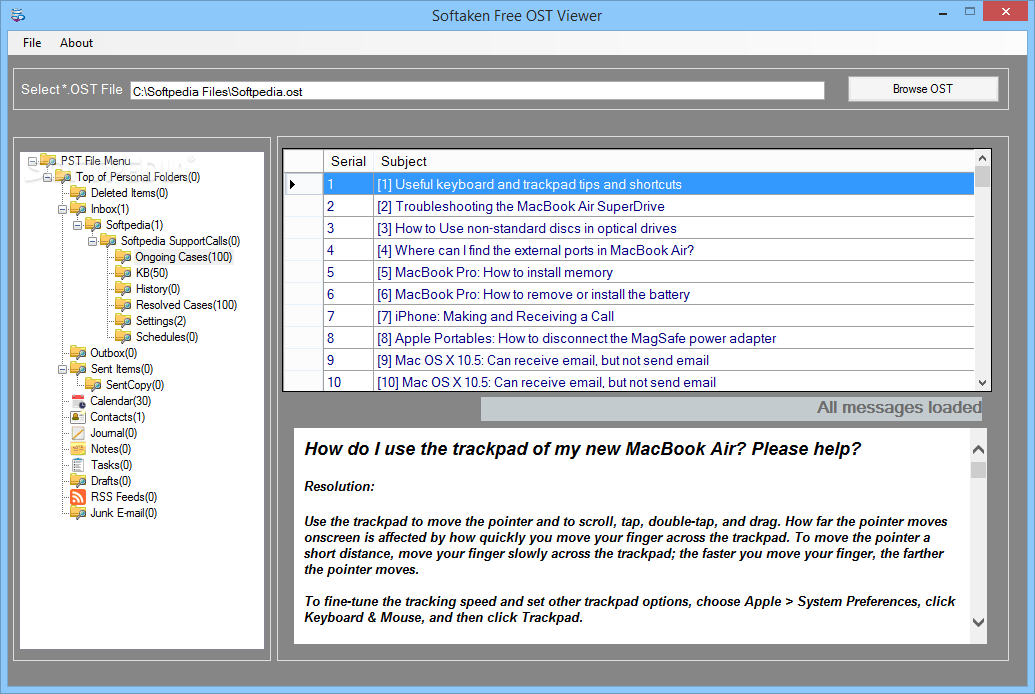Click the Softaken app icon in title bar

click(18, 15)
